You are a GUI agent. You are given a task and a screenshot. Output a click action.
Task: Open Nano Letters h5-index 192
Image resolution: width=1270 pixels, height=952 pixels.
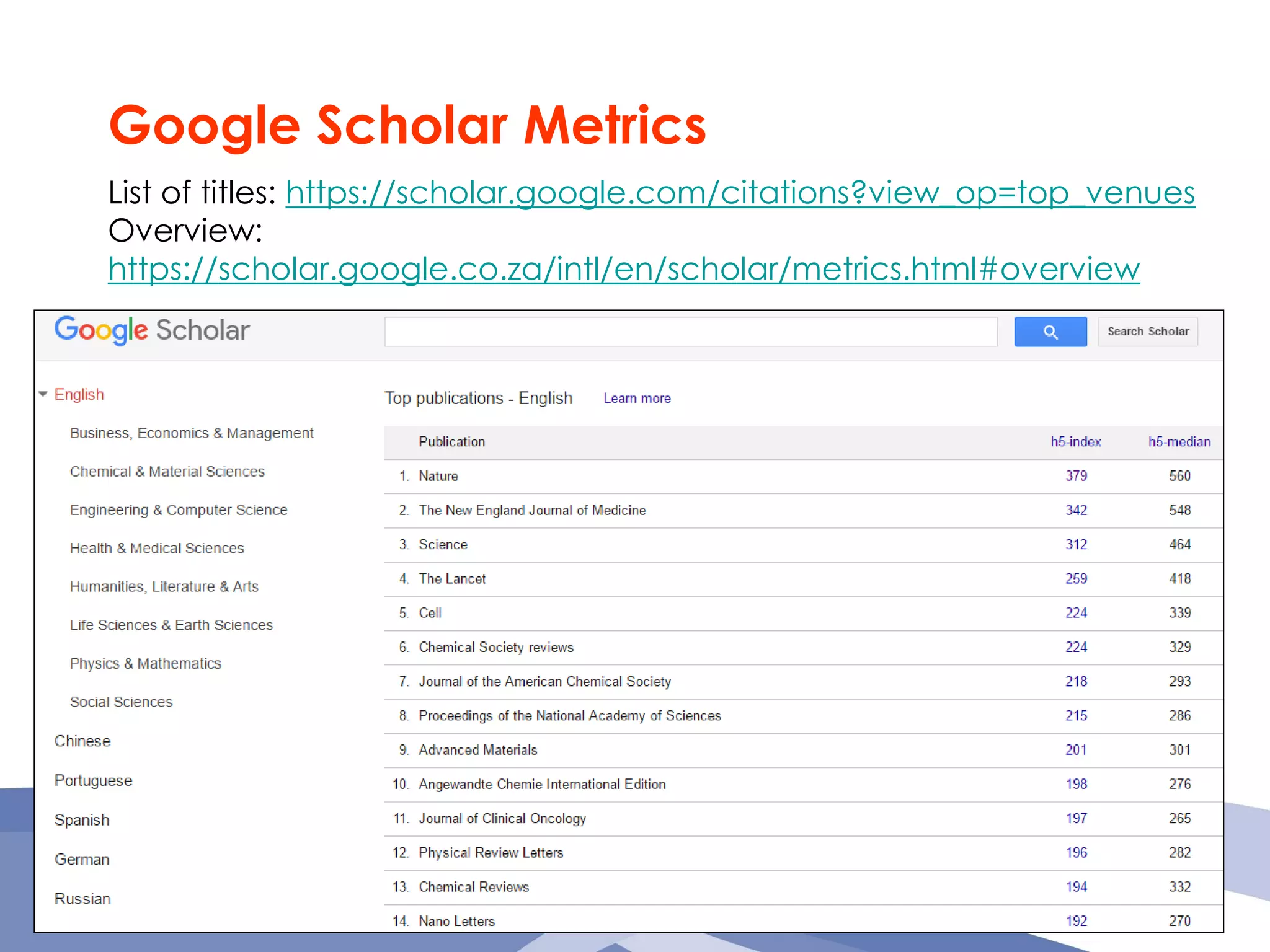1077,921
